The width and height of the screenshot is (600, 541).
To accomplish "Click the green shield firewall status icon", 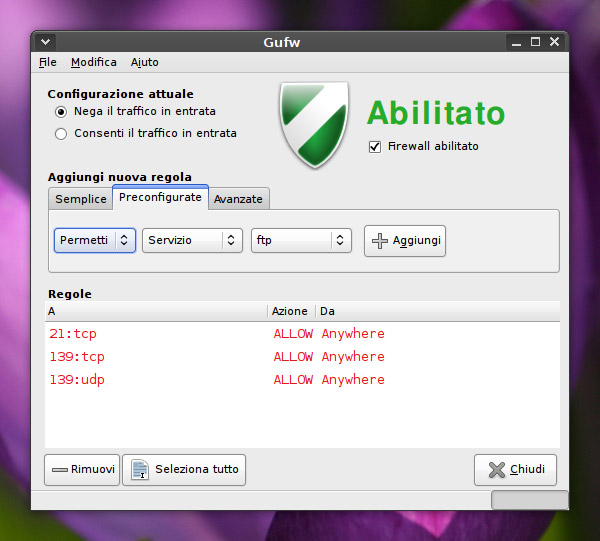I will click(314, 125).
